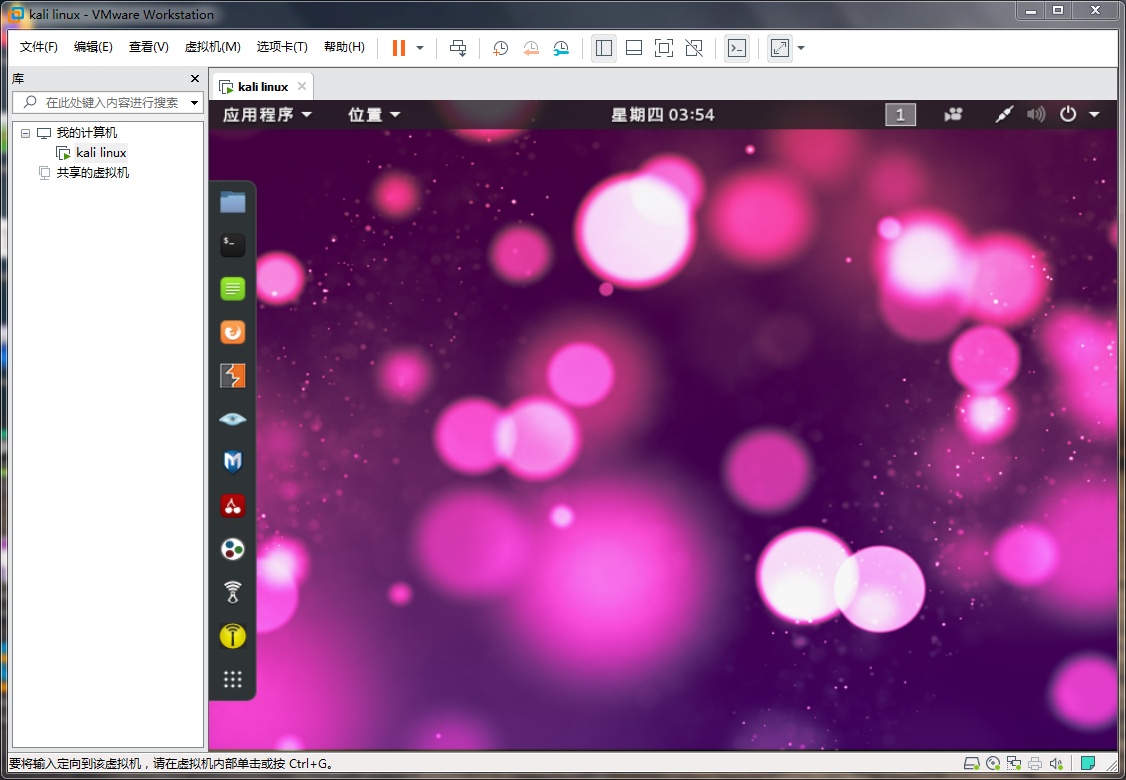The width and height of the screenshot is (1126, 780).
Task: Select 共享的虚拟机 in the library
Action: (x=92, y=173)
